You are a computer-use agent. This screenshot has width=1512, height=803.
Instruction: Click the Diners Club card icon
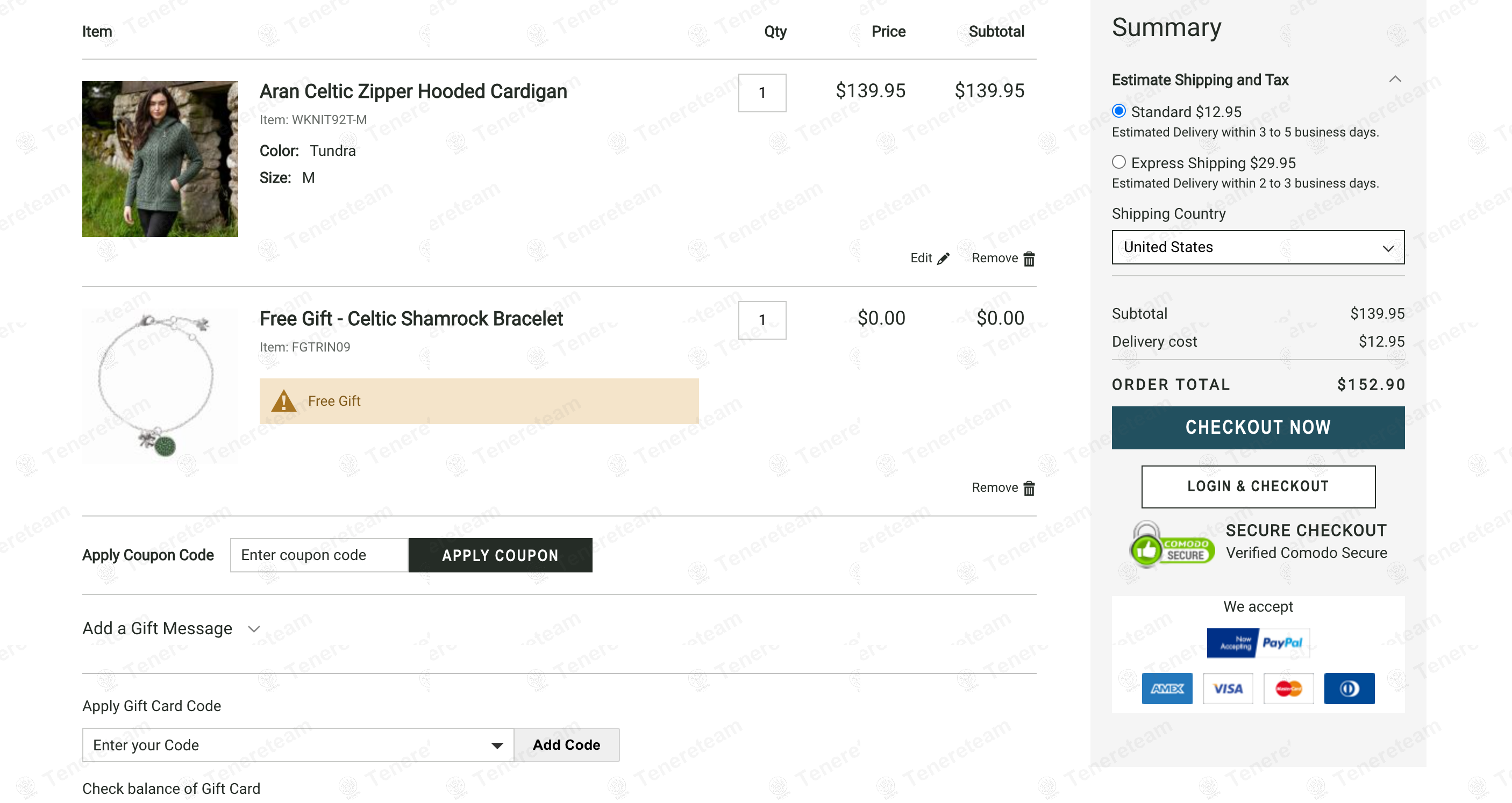1349,689
